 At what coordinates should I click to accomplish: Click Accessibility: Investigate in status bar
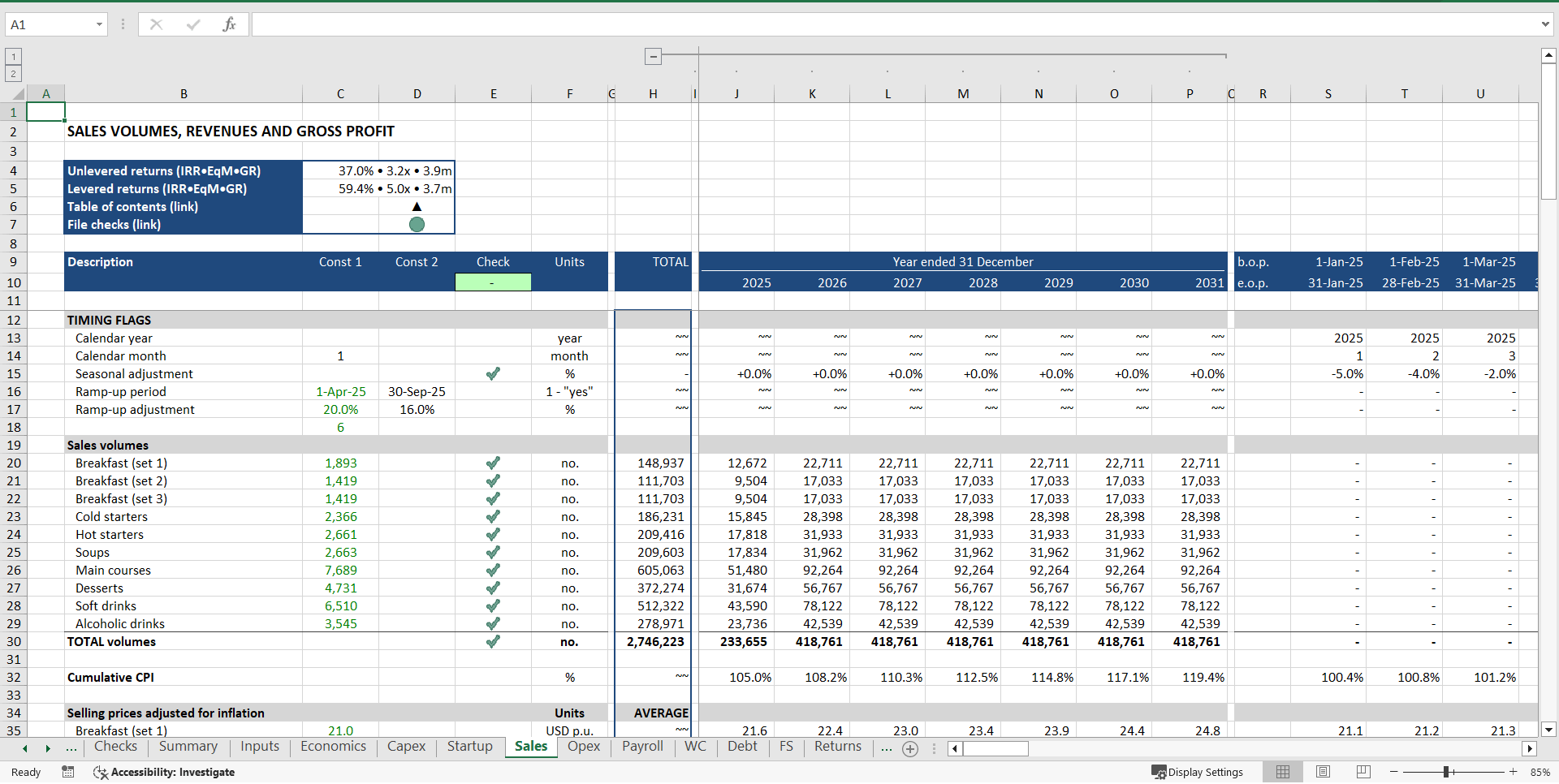tap(164, 772)
